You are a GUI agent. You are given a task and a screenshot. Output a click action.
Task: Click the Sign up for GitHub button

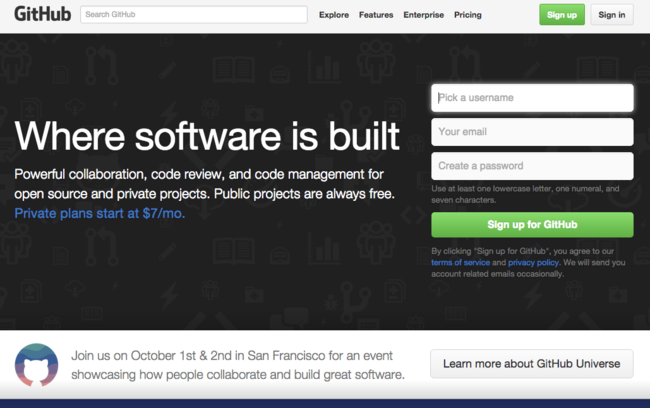532,225
